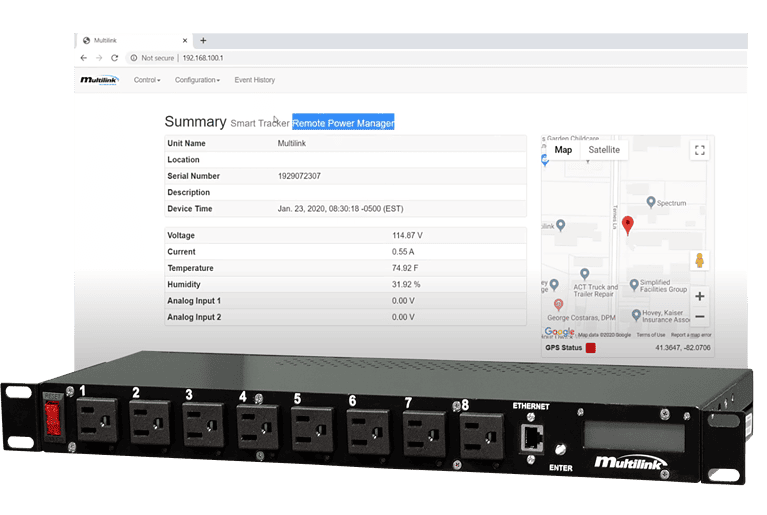Image resolution: width=767 pixels, height=515 pixels.
Task: Switch the map to Satellite view
Action: (x=604, y=150)
